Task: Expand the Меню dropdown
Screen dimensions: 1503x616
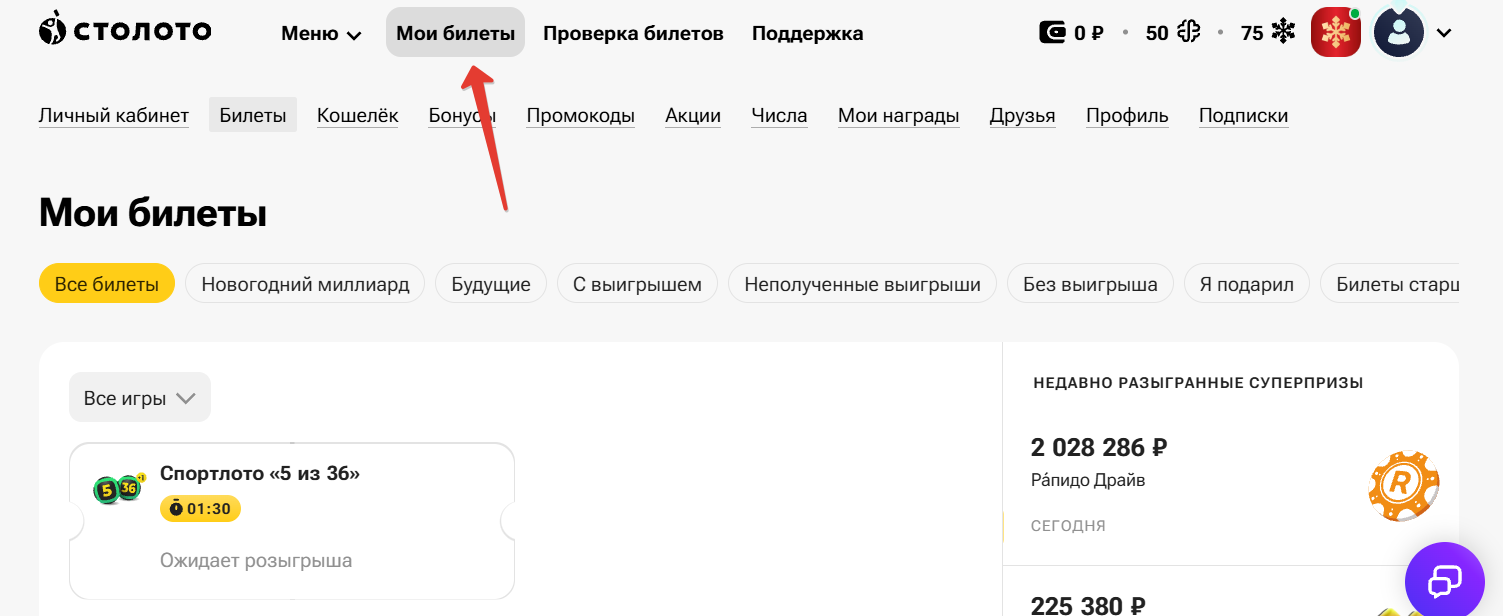Action: (x=320, y=32)
